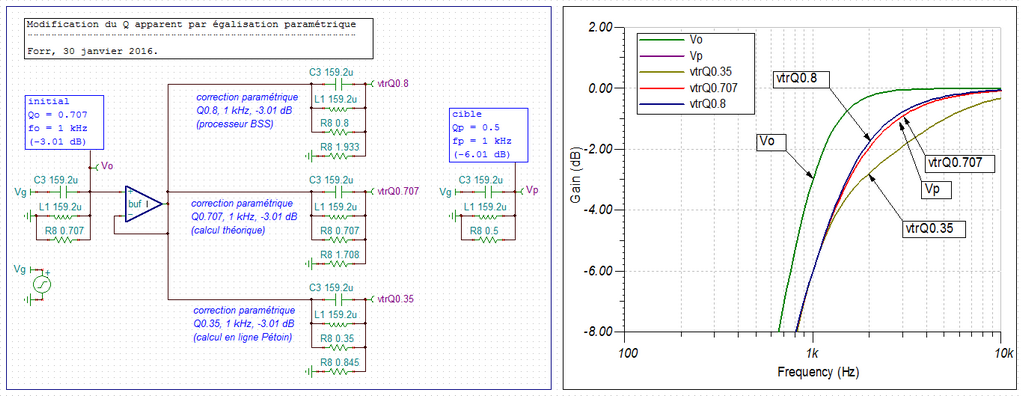Click the '2.00' tick label on the gain axis
Viewport: 1023px width, 396px height.
(602, 28)
